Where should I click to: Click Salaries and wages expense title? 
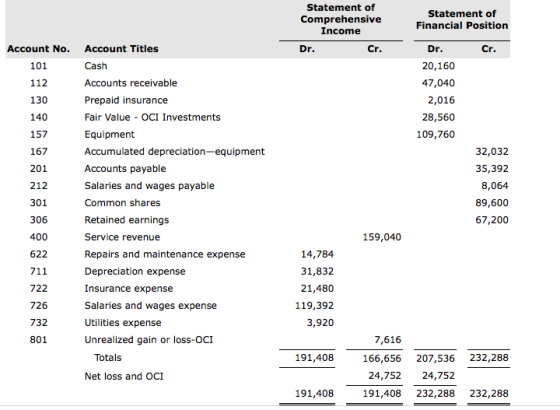[x=151, y=306]
